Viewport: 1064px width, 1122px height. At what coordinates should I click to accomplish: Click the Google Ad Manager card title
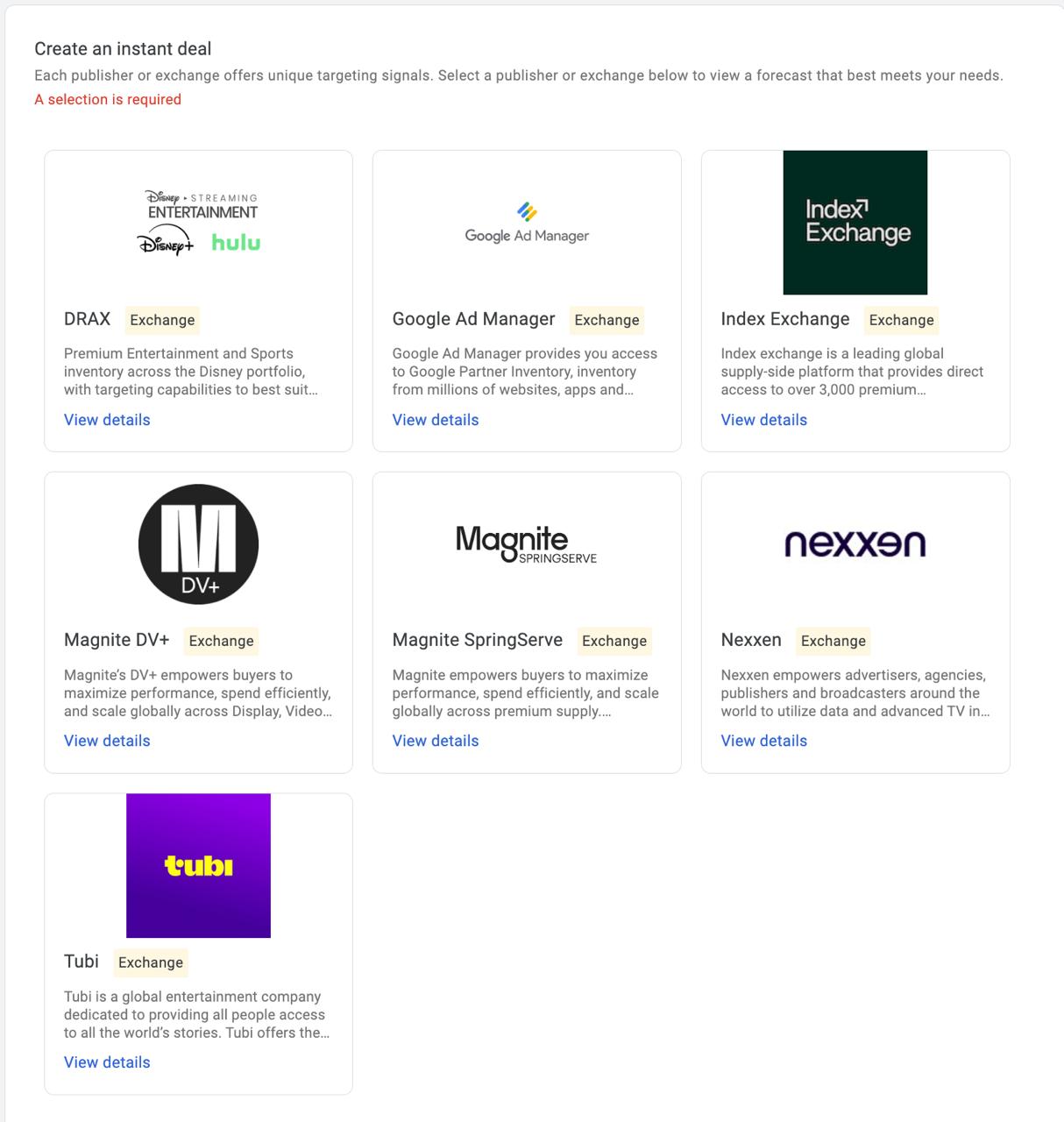click(x=474, y=319)
